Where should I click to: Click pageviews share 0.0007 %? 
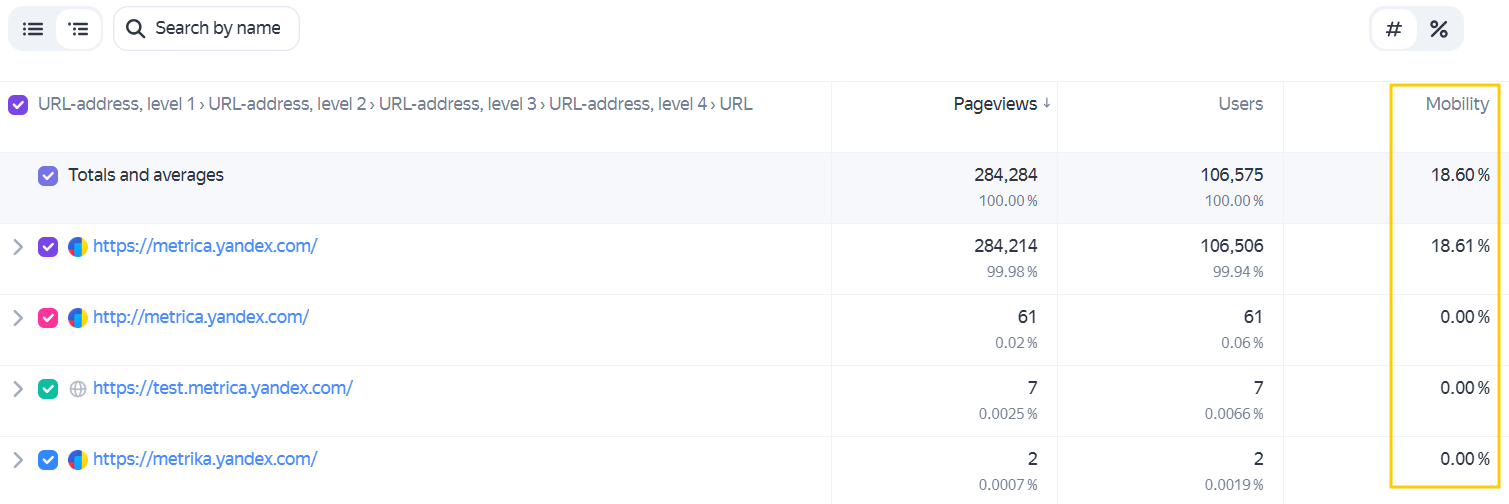coord(1008,485)
